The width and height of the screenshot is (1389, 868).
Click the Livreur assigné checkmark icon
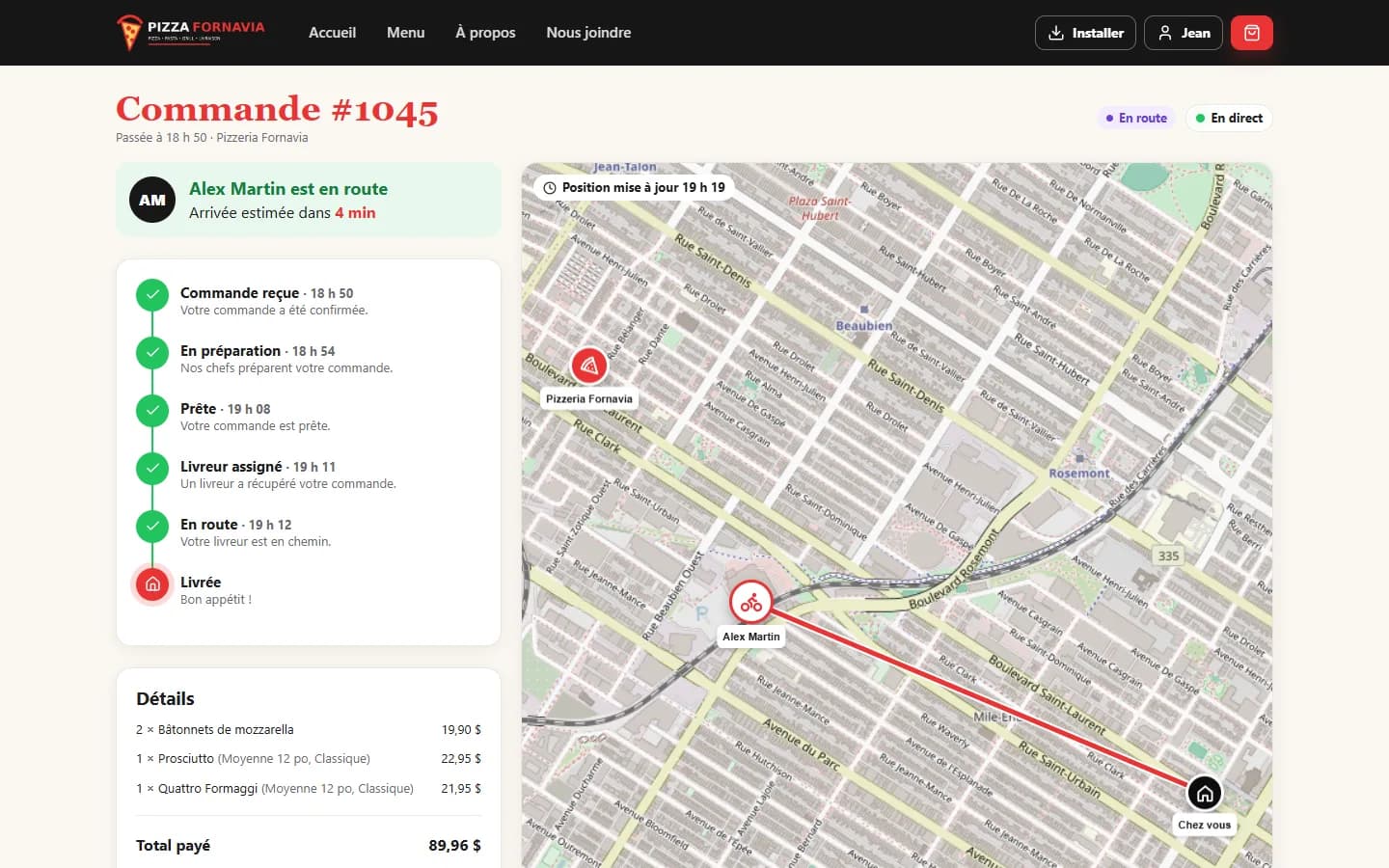point(152,469)
